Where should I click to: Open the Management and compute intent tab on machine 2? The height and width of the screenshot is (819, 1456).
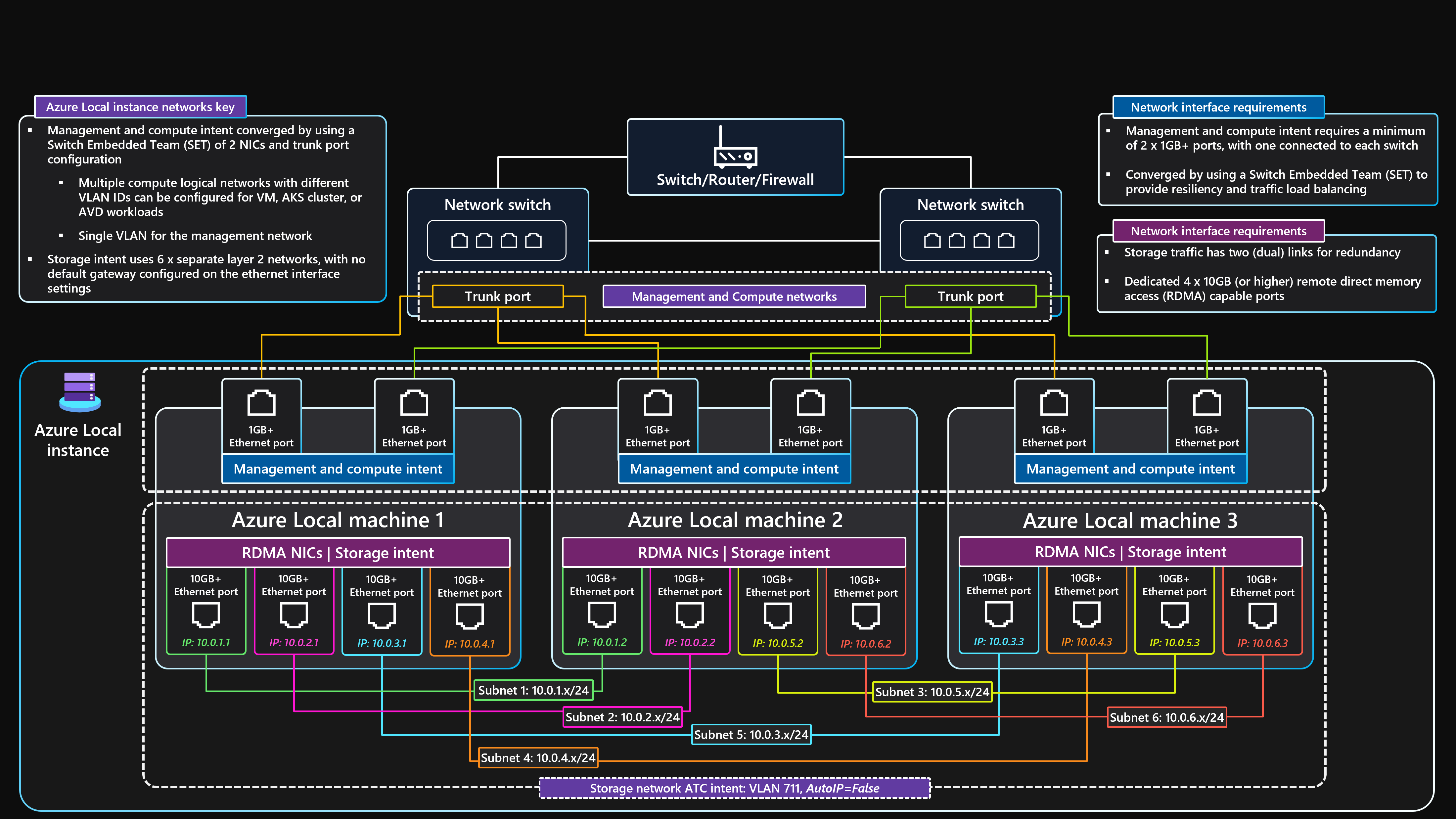click(x=734, y=469)
